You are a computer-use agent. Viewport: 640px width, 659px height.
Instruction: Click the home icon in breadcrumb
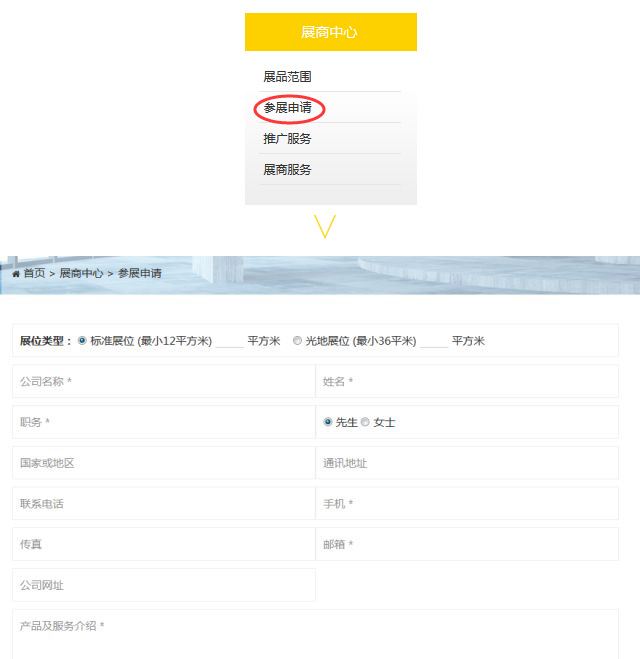[x=16, y=273]
